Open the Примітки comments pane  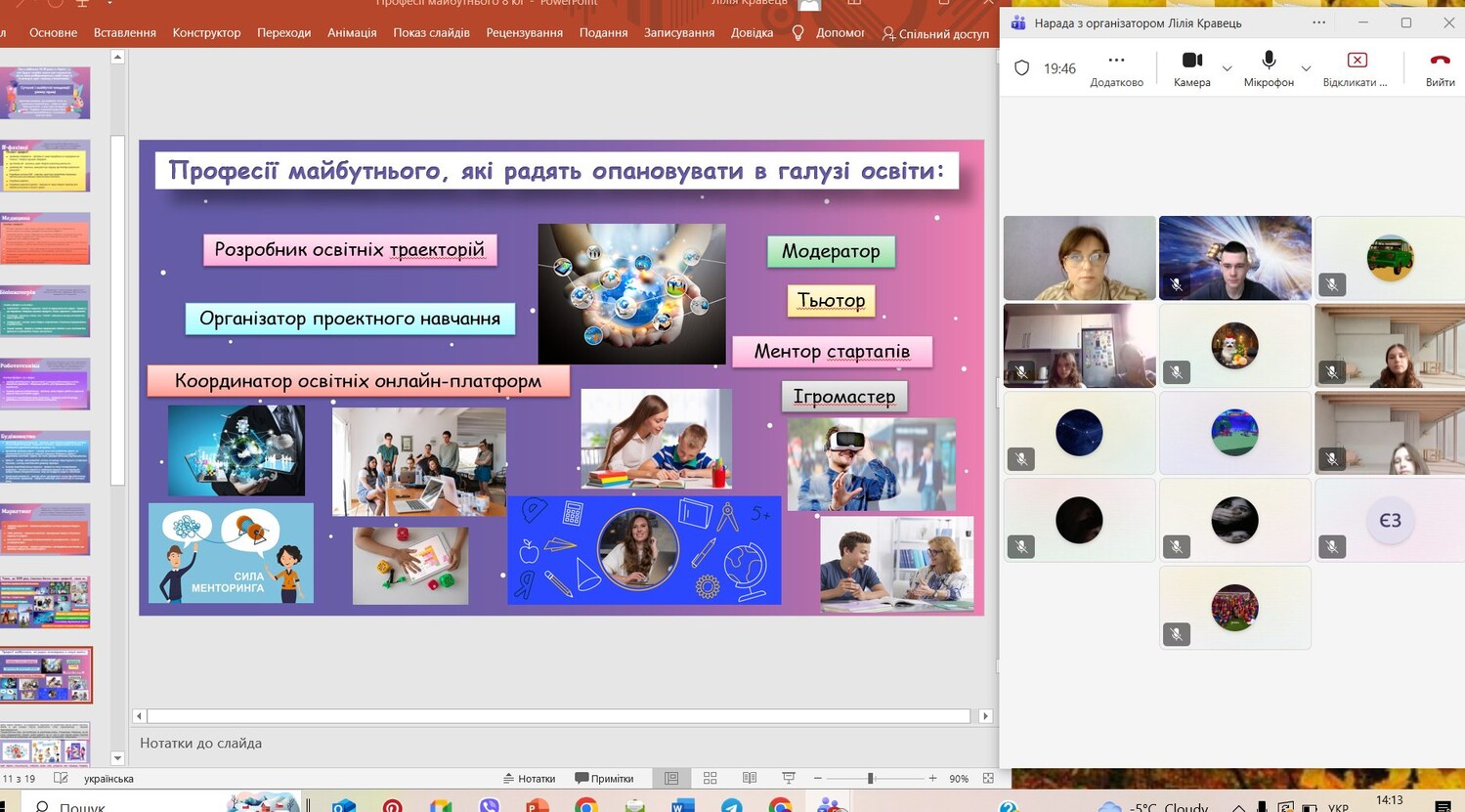[x=604, y=779]
